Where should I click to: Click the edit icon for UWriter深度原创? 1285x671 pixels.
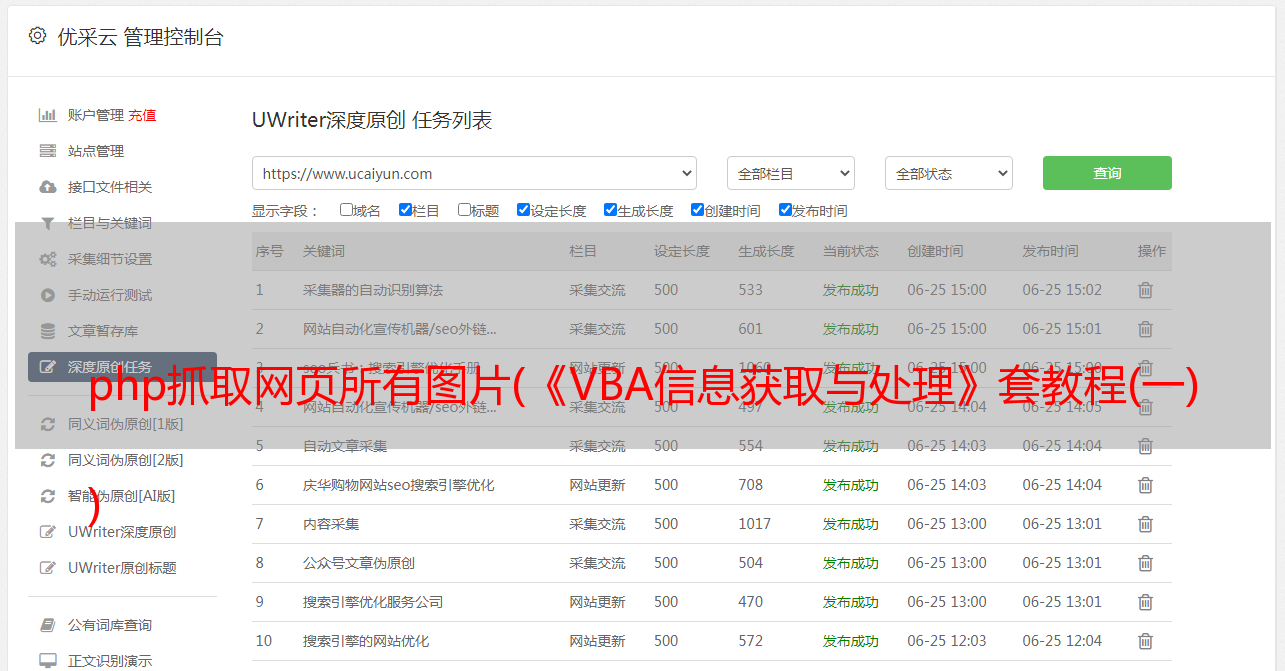click(x=47, y=532)
